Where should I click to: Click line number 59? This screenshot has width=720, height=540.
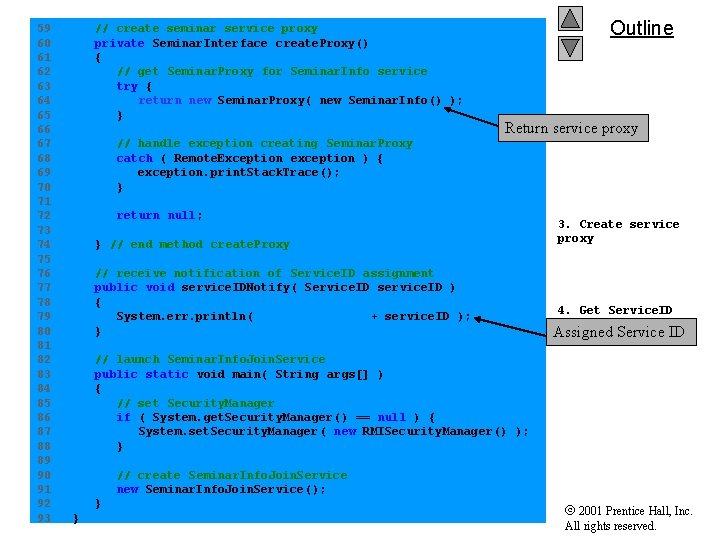point(44,28)
